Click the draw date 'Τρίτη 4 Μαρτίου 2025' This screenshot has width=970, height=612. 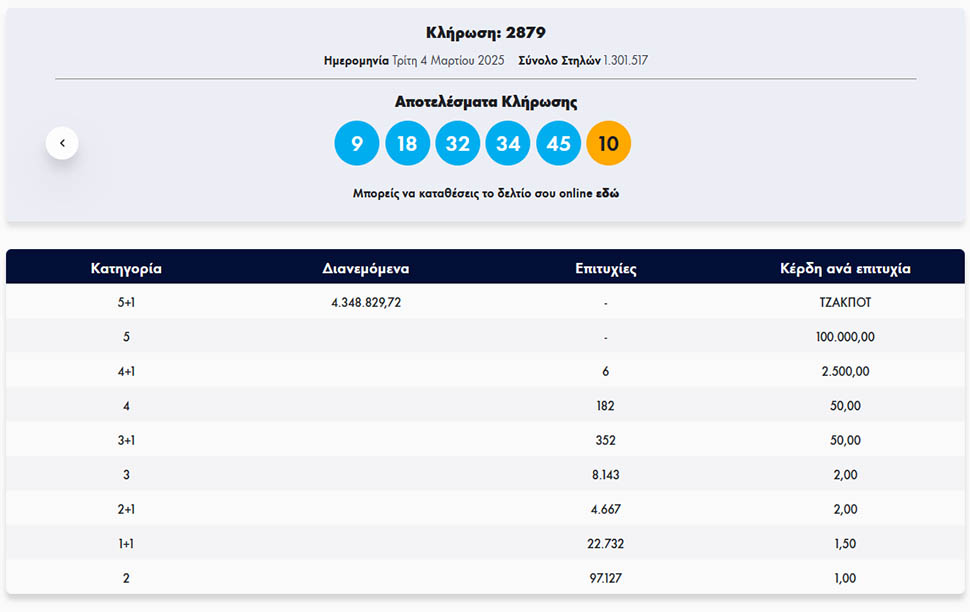click(462, 60)
